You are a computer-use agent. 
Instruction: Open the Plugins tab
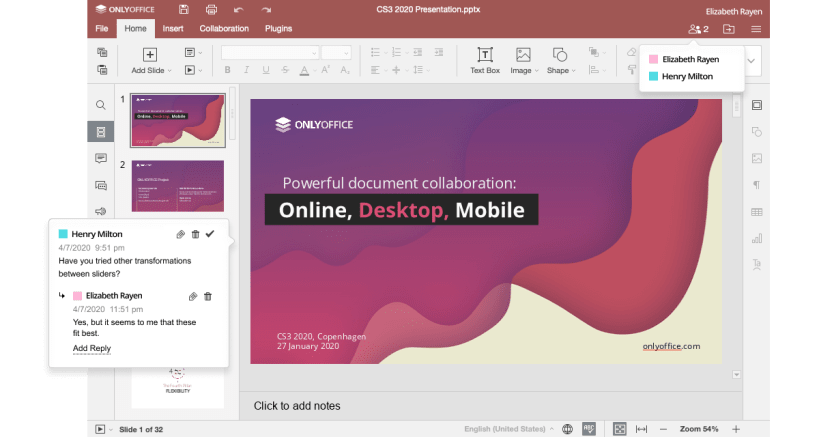point(278,29)
